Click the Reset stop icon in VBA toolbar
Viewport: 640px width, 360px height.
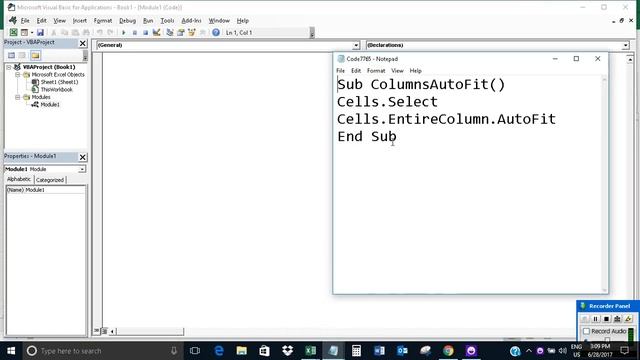coord(145,32)
